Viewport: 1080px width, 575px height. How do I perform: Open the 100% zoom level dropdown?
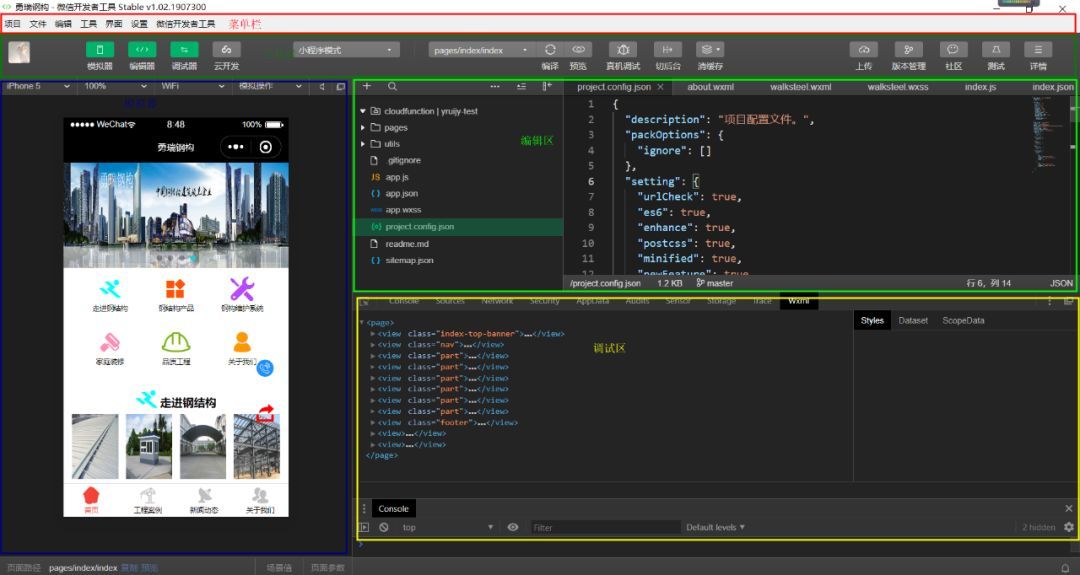pos(116,86)
